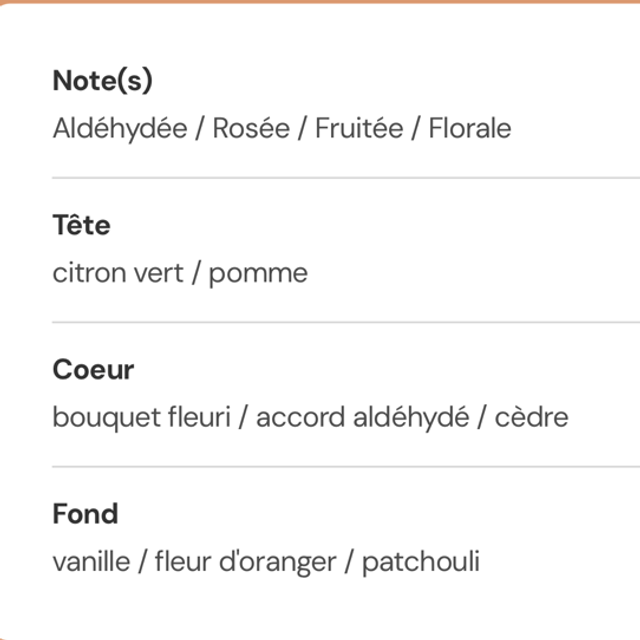Select the "vanille" ingredient
This screenshot has height=640, width=640.
pyautogui.click(x=91, y=561)
